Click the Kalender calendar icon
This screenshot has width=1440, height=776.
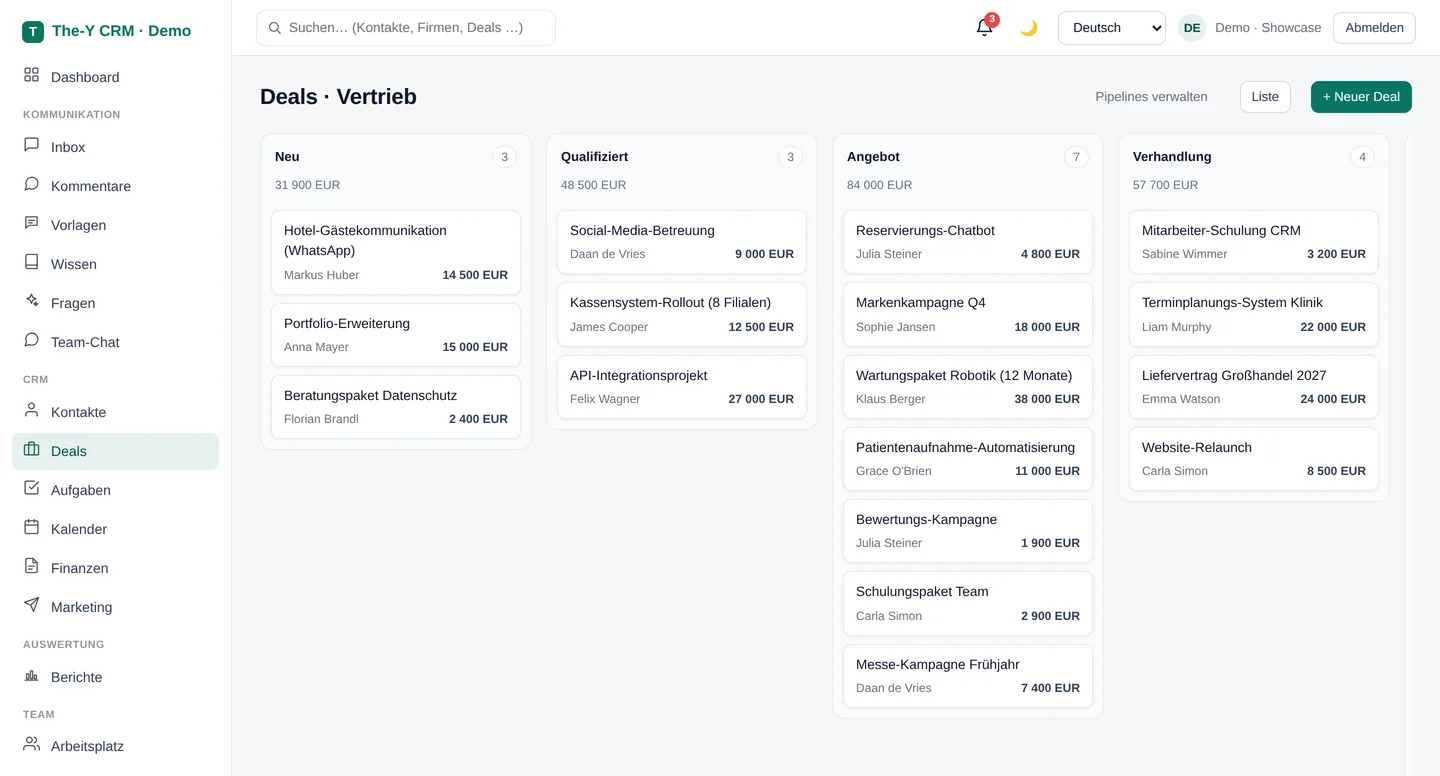32,527
